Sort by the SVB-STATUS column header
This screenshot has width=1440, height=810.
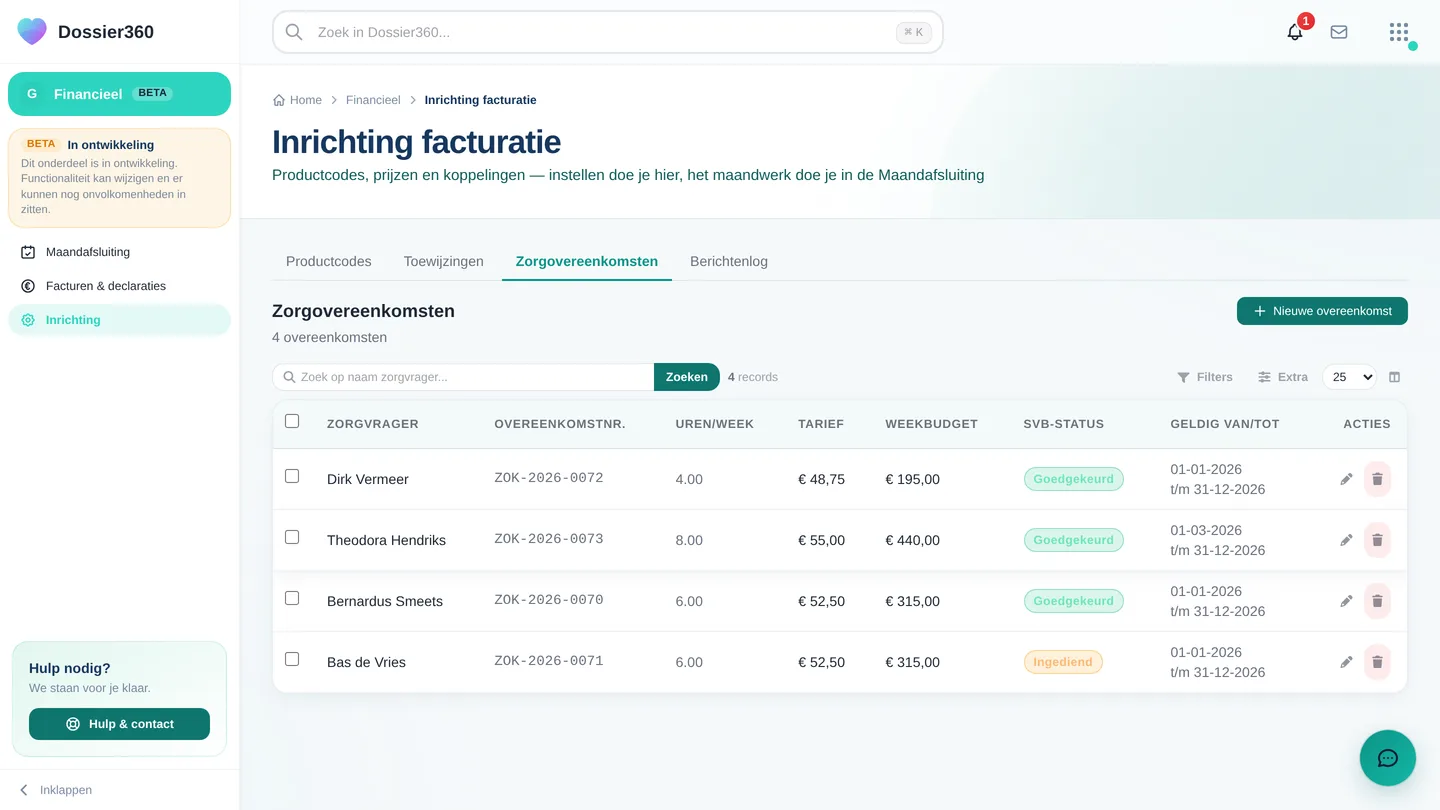click(x=1064, y=424)
